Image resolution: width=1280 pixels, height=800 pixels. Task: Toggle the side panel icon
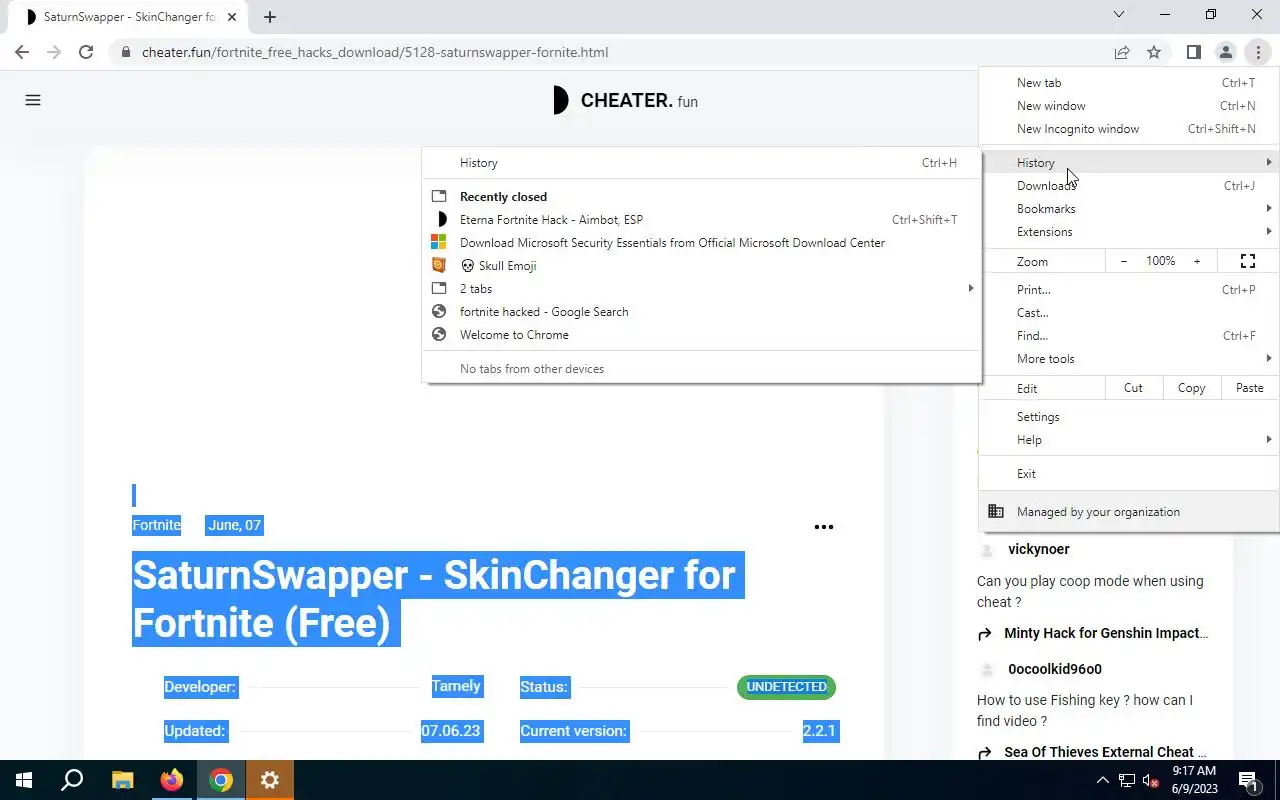(x=1193, y=52)
